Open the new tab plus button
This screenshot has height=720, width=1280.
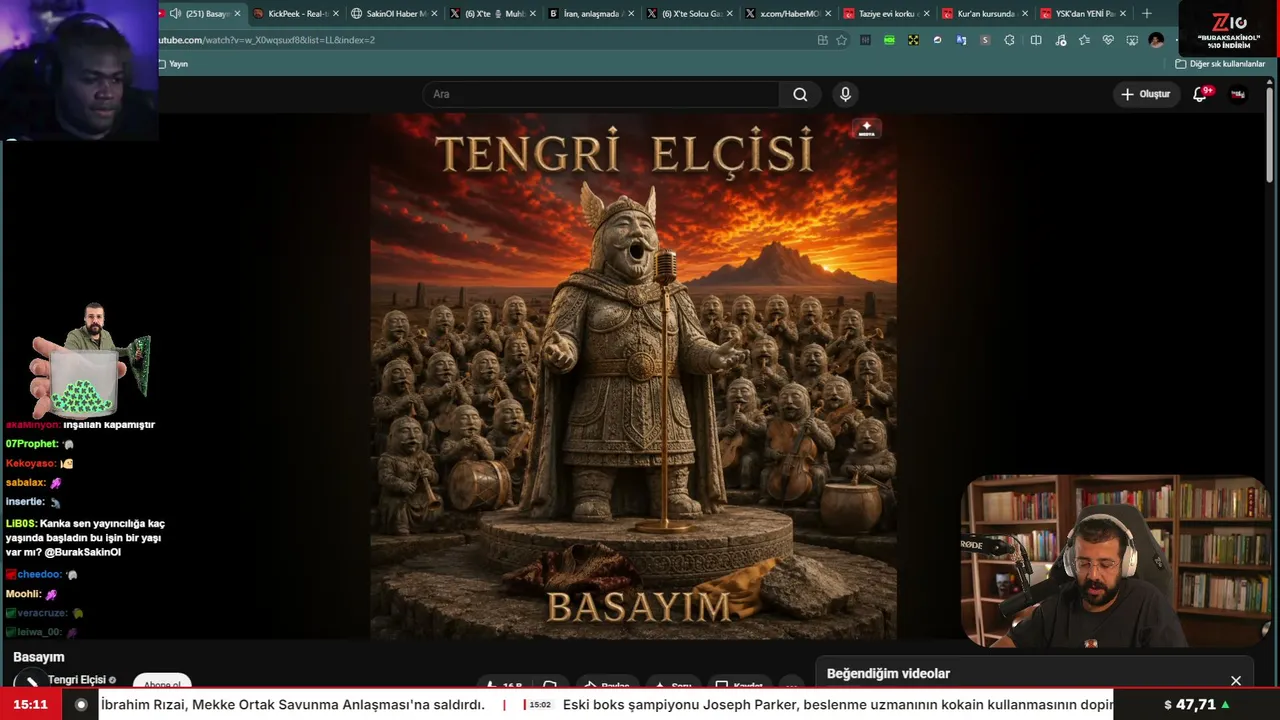1146,14
